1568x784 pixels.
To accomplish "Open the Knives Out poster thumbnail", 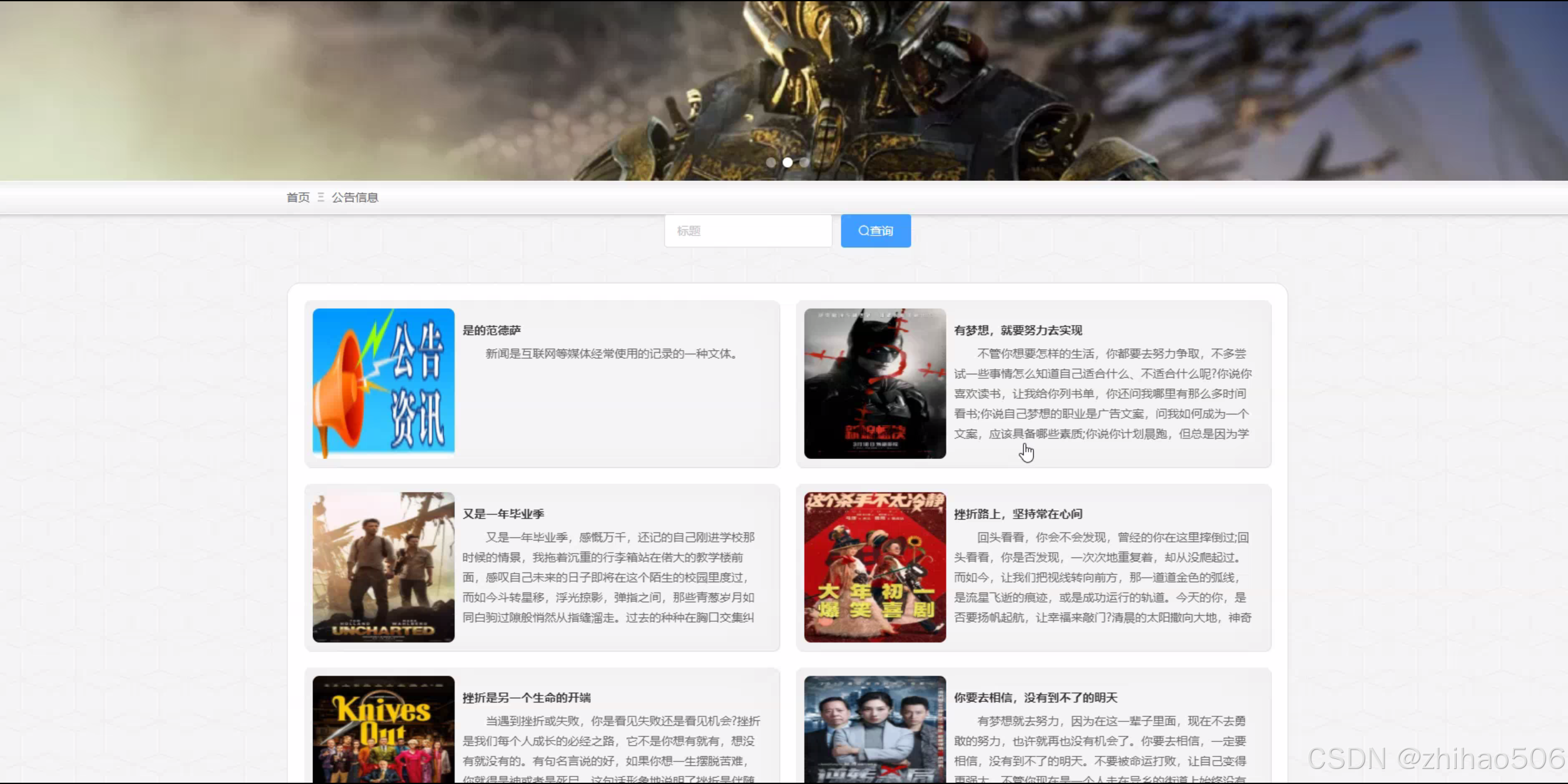I will coord(383,730).
